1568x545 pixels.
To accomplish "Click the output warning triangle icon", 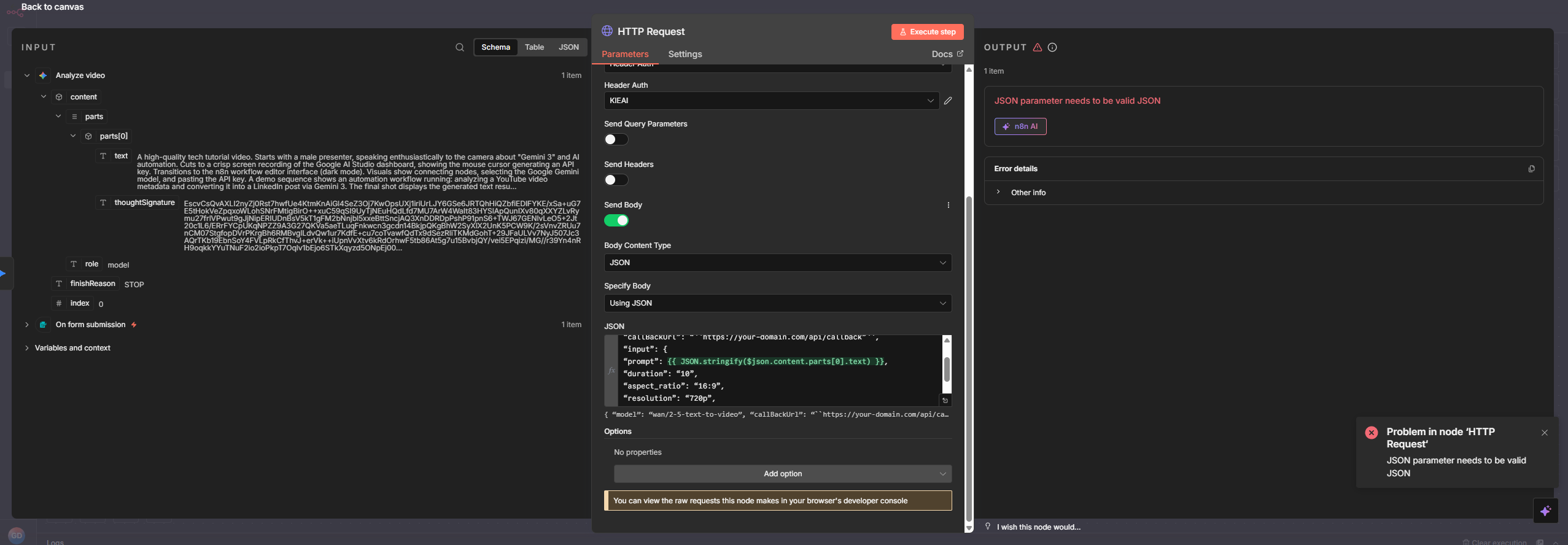I will [x=1038, y=47].
